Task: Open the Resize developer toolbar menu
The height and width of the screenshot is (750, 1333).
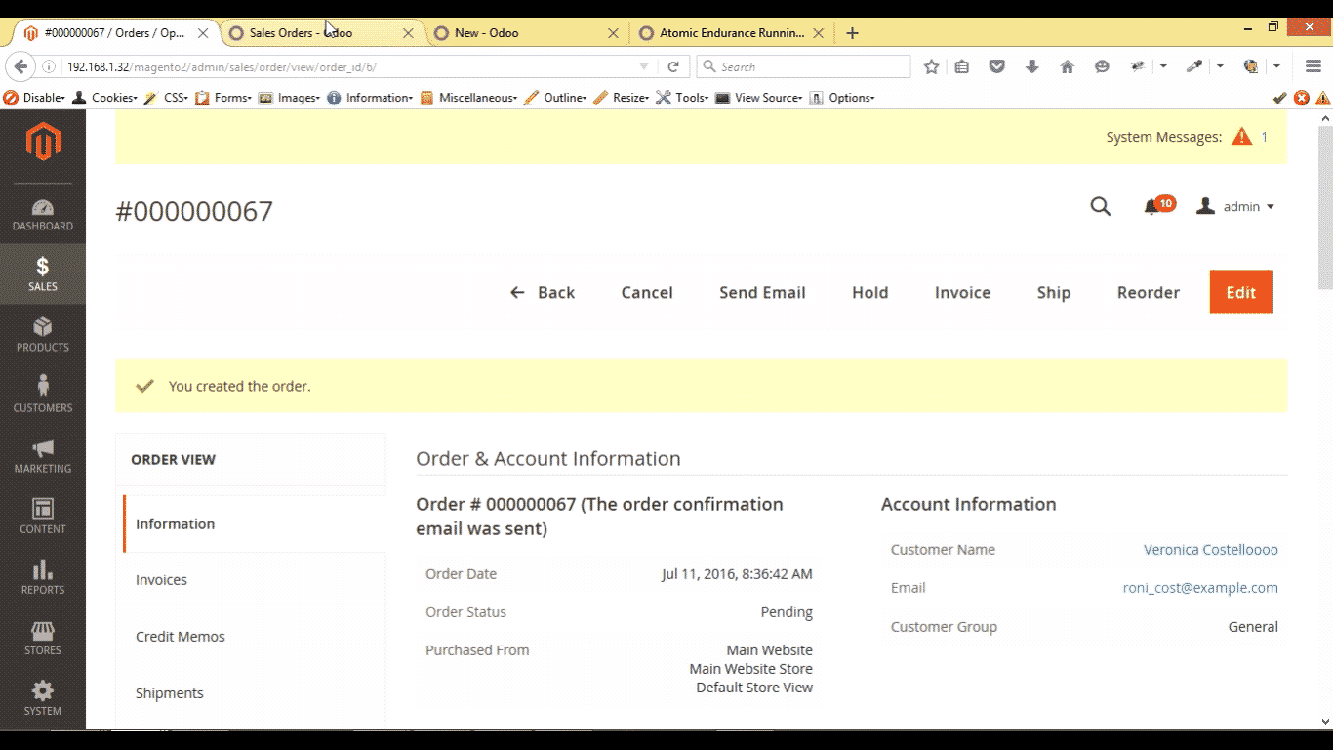Action: coord(621,98)
